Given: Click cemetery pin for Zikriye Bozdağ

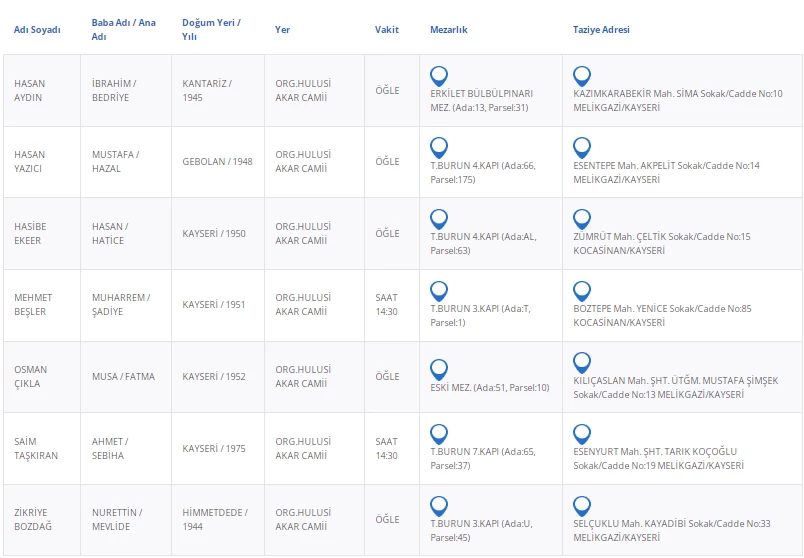Looking at the screenshot, I should [438, 506].
